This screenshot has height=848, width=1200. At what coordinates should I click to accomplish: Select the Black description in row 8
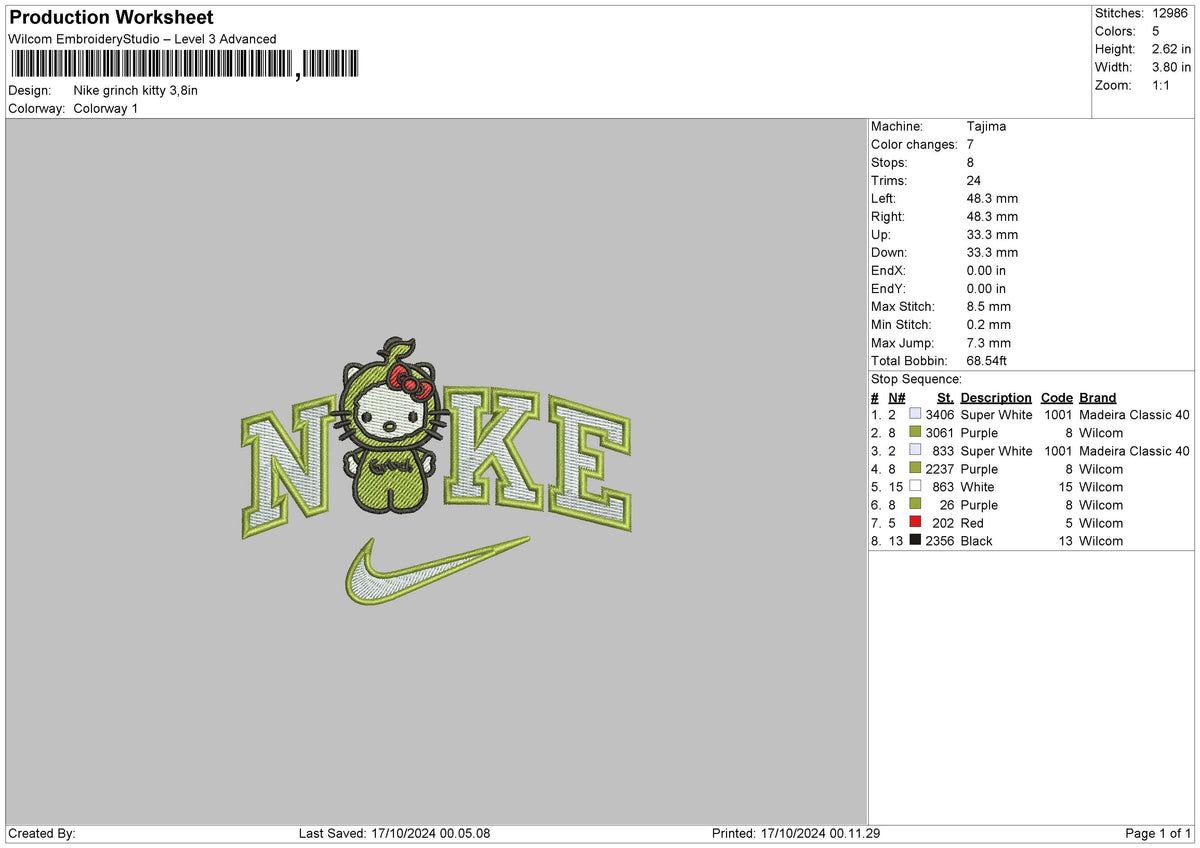[x=977, y=541]
